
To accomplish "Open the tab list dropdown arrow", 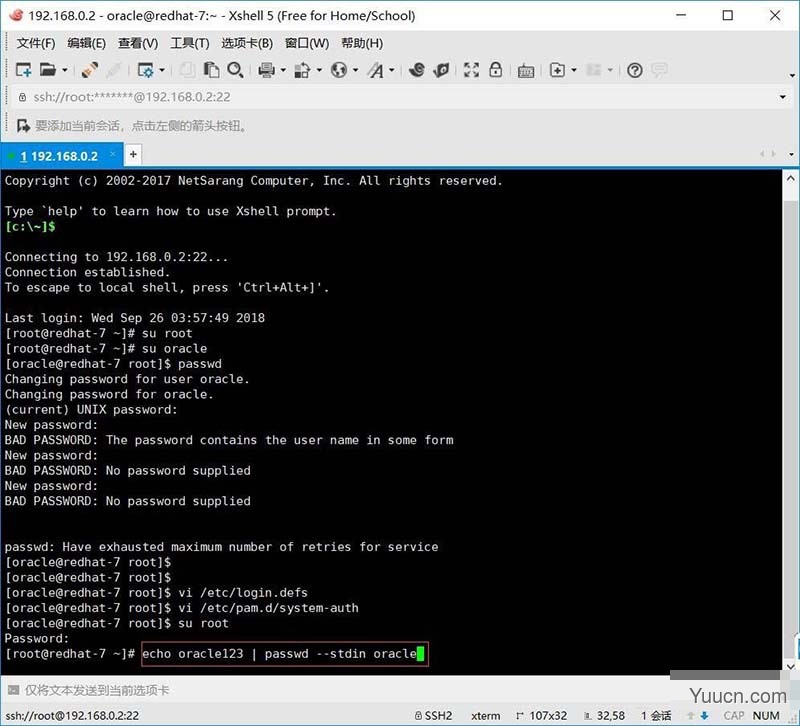I will 791,154.
